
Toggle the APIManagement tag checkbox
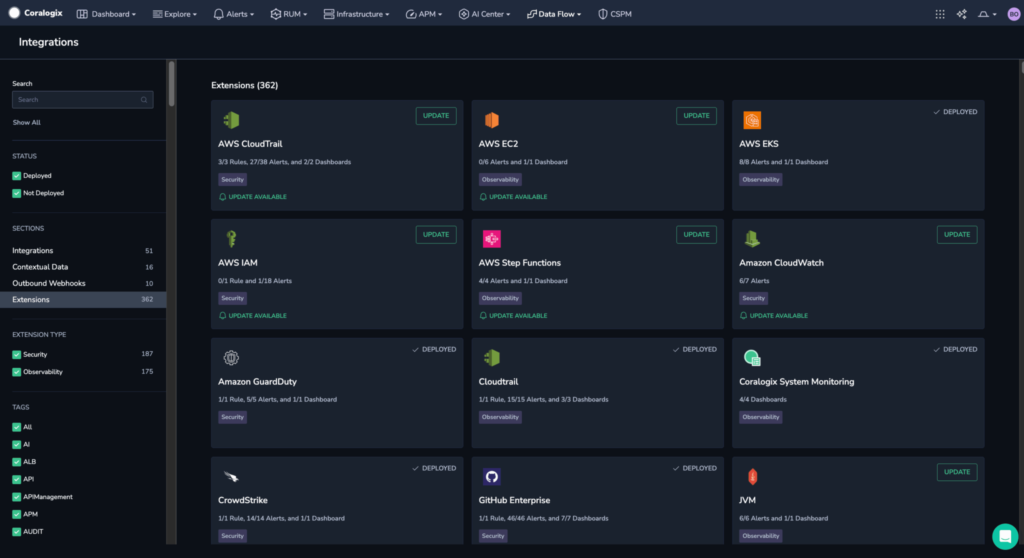click(x=16, y=497)
